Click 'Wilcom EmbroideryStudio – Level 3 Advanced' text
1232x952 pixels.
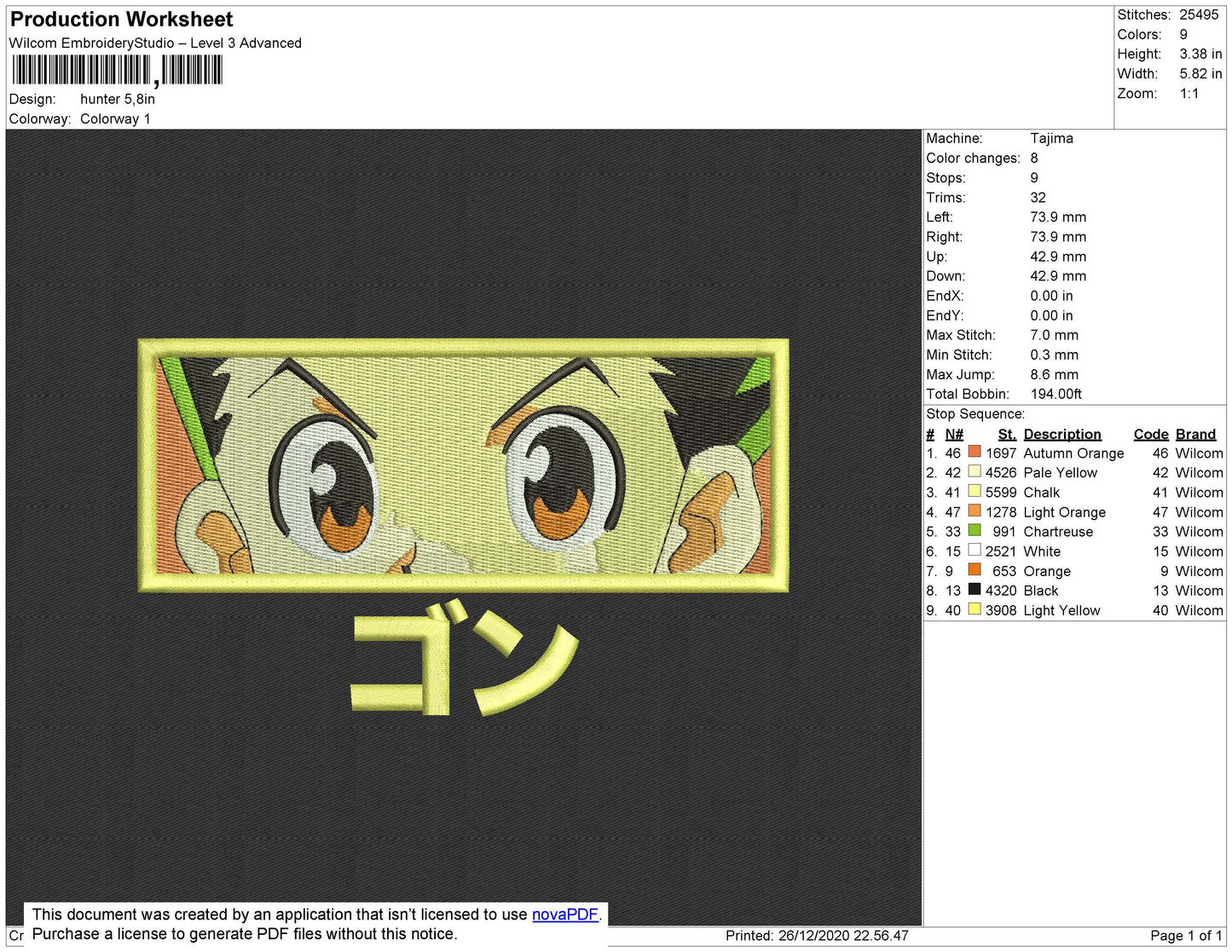155,43
